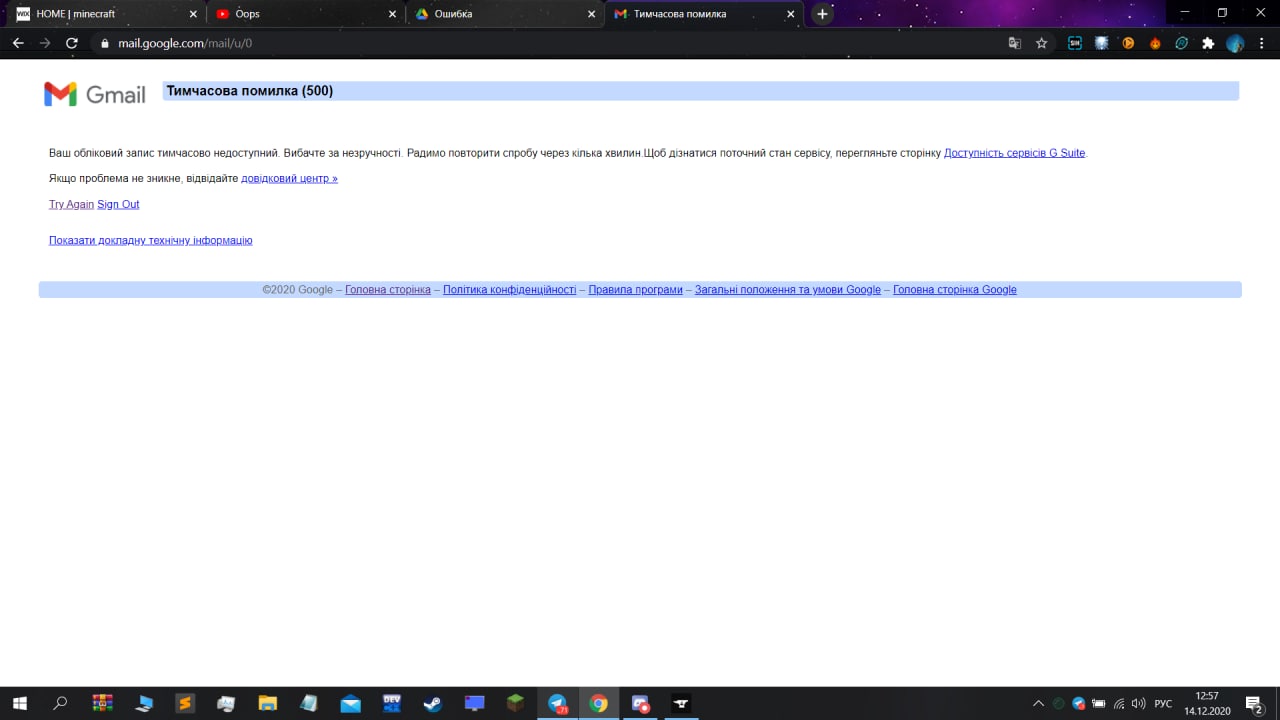Open Google Translate icon in address bar
Viewport: 1280px width, 720px height.
point(1015,43)
